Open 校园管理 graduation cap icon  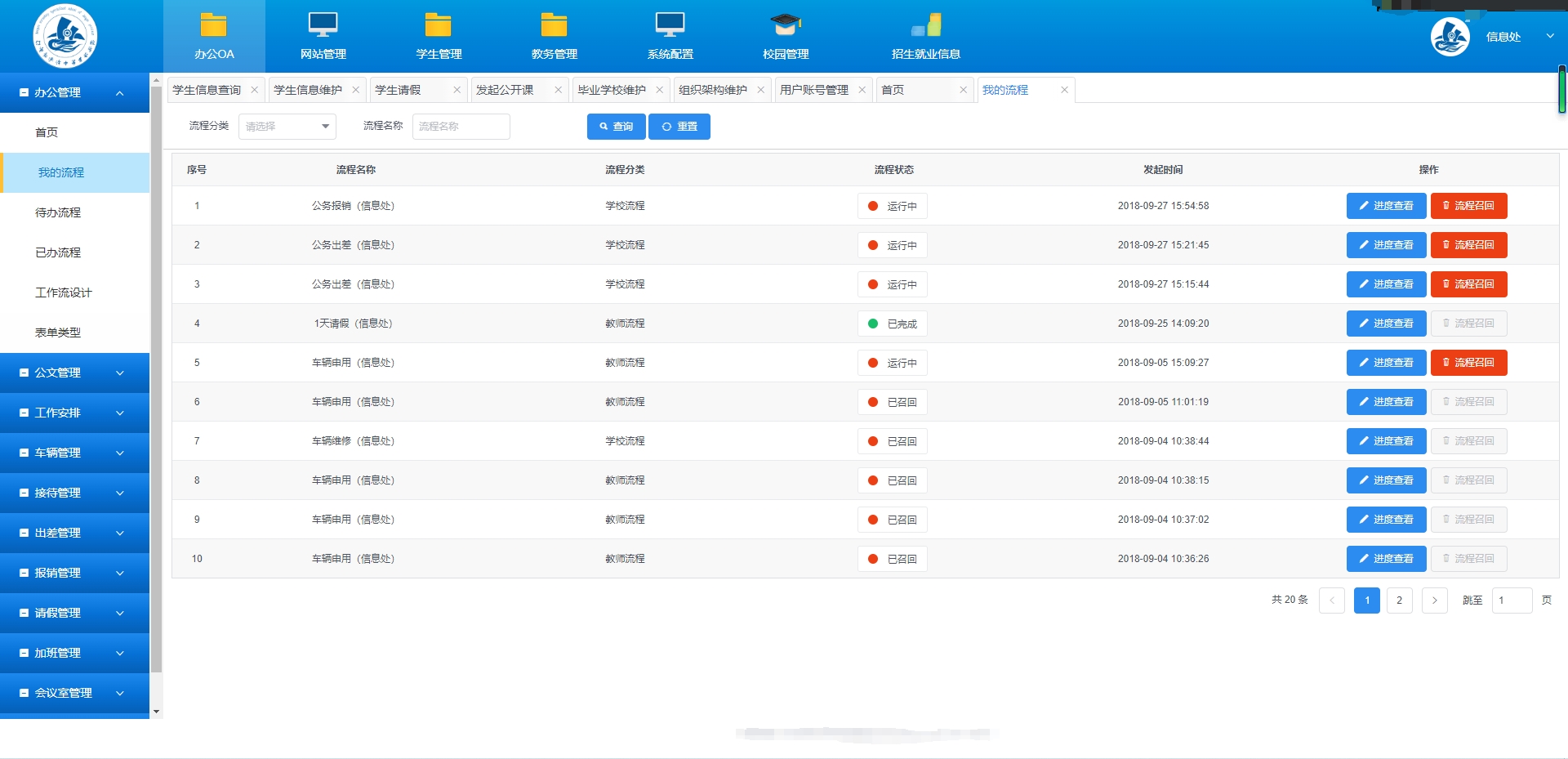coord(786,25)
